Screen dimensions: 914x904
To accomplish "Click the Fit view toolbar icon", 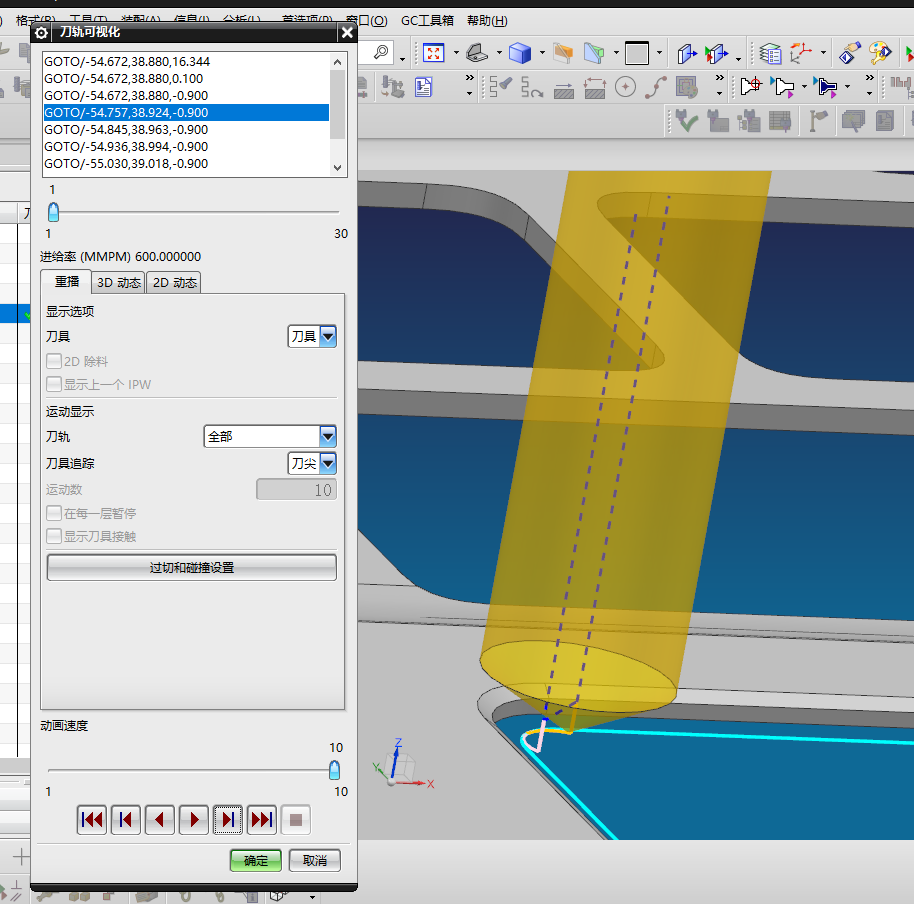I will (433, 53).
